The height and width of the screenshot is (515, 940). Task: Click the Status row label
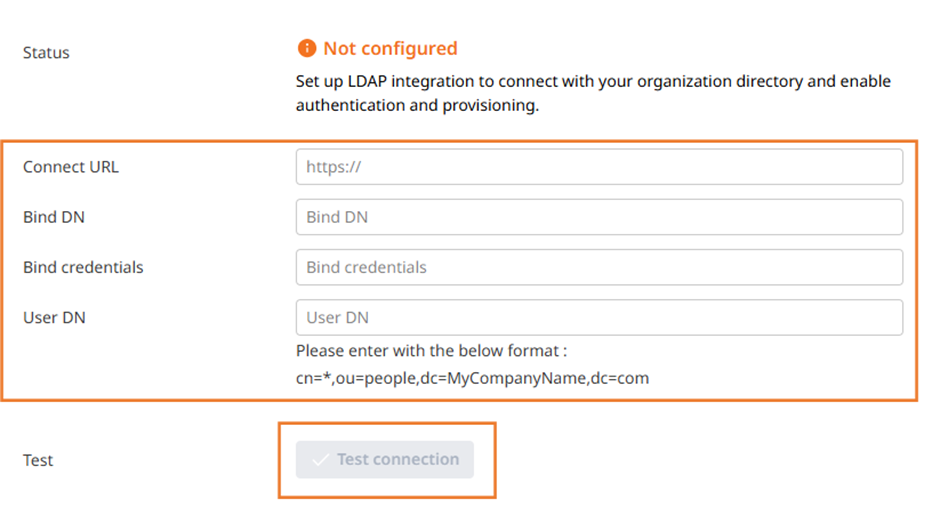tap(46, 53)
